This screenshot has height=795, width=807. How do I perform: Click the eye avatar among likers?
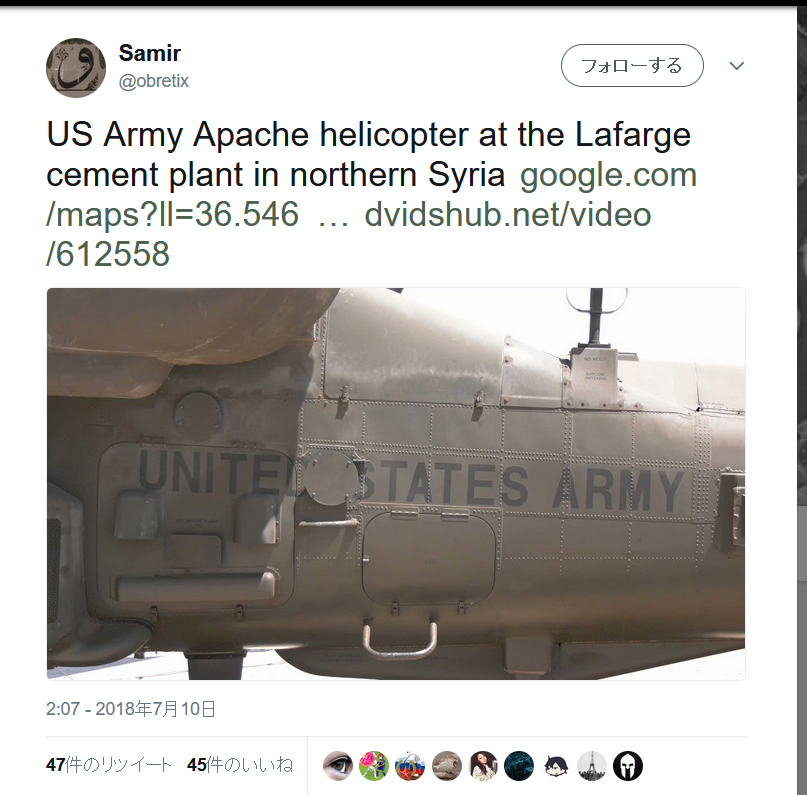coord(338,766)
